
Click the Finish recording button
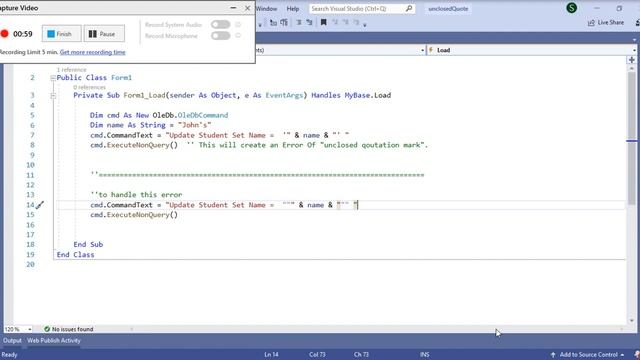62,34
